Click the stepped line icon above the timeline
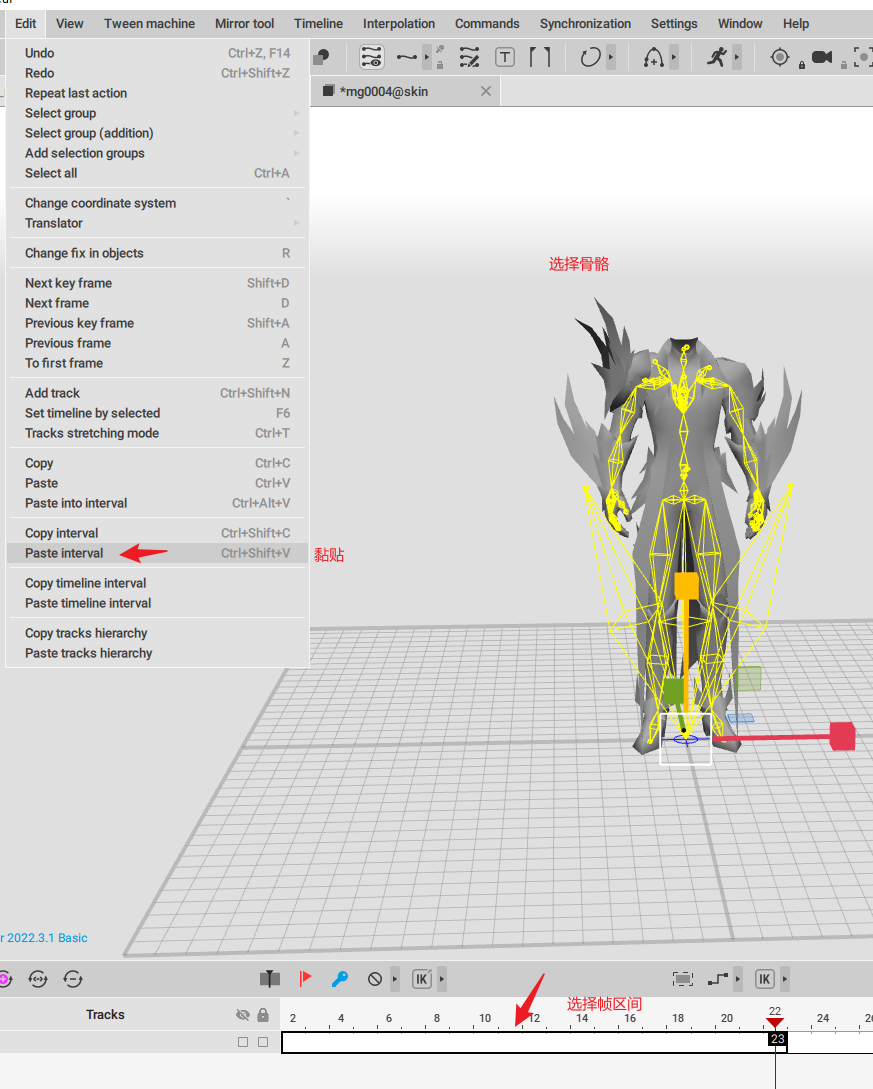The width and height of the screenshot is (873, 1089). pyautogui.click(x=718, y=979)
